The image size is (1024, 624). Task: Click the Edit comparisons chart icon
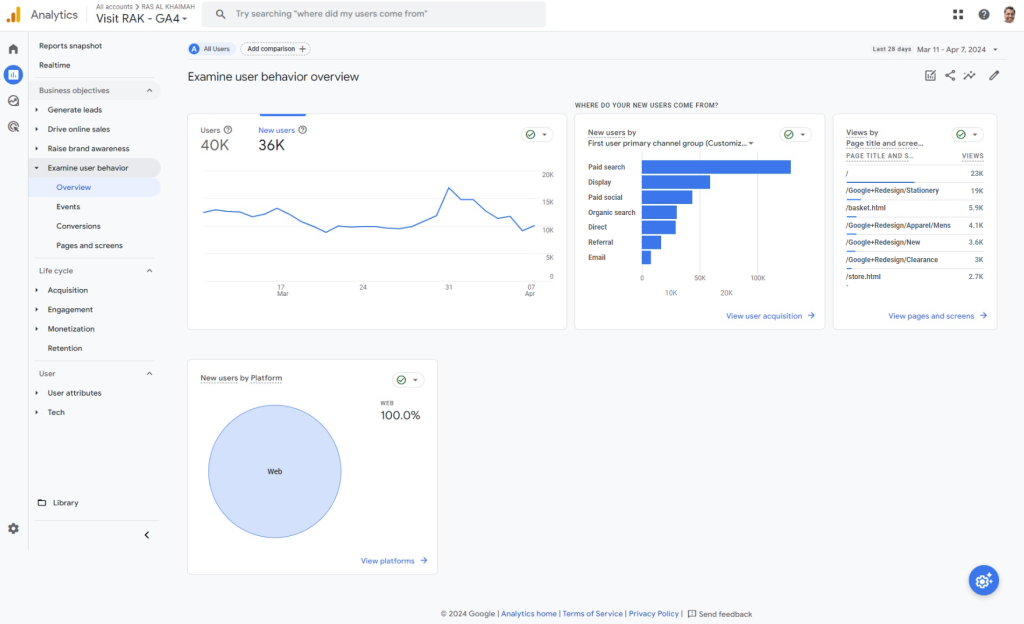(931, 76)
